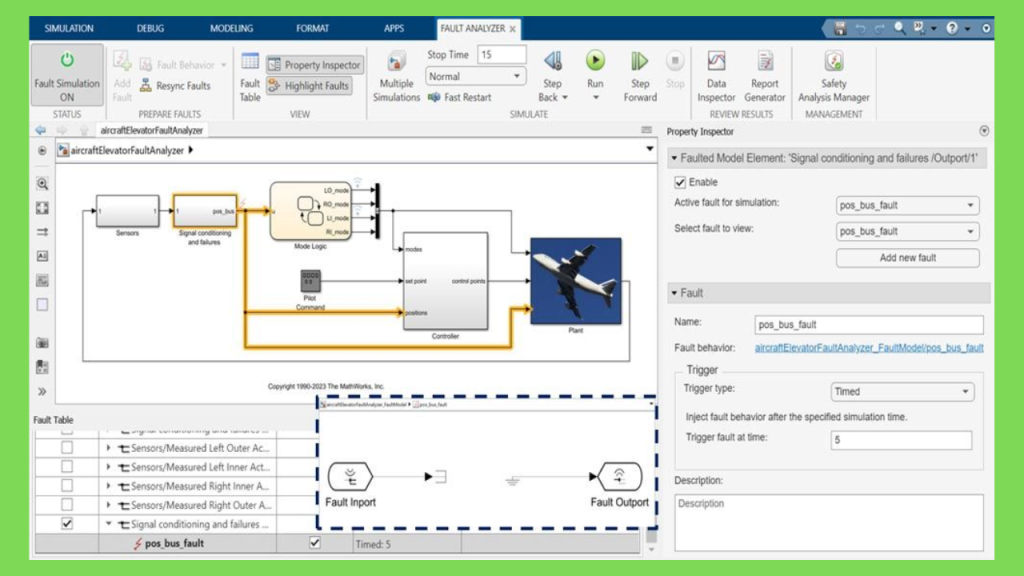Click Fit to View in the canvas palette

click(42, 208)
